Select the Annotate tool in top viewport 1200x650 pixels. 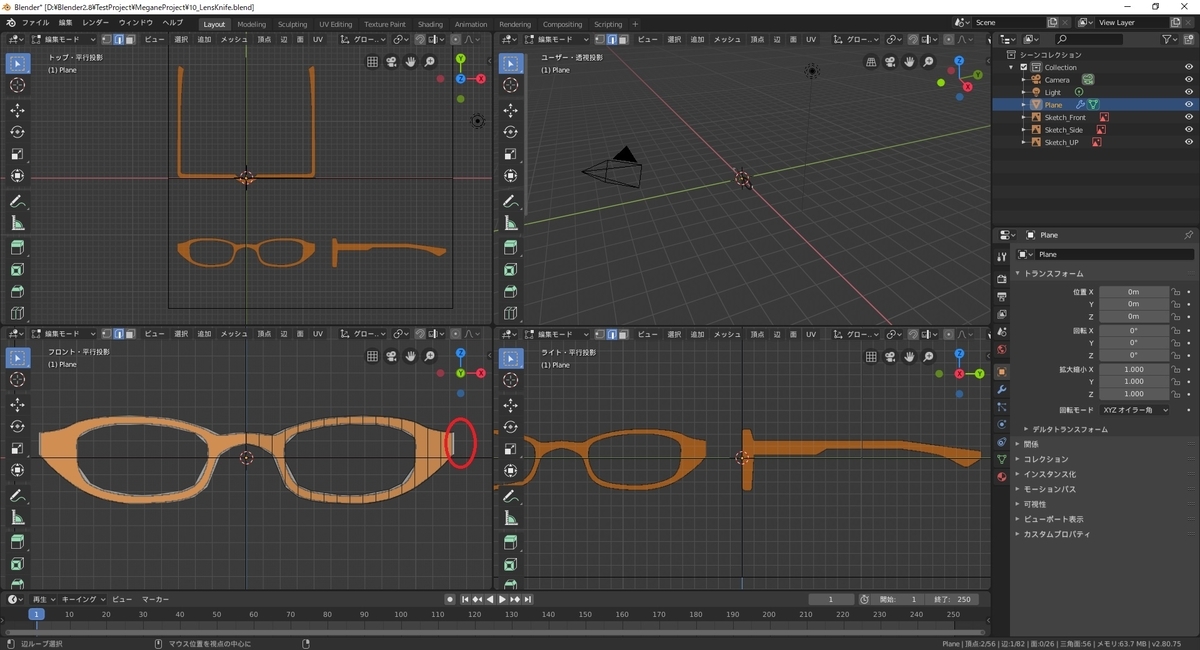(18, 201)
